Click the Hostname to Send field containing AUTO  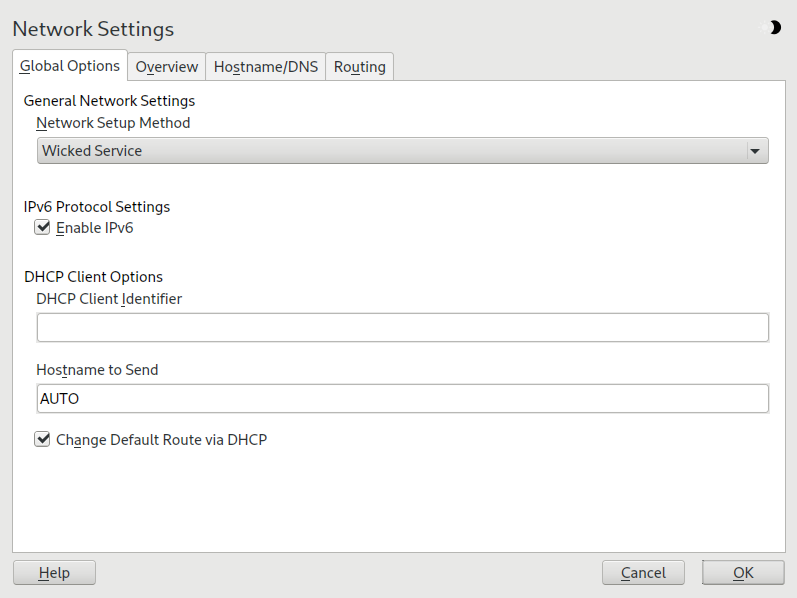[x=402, y=399]
